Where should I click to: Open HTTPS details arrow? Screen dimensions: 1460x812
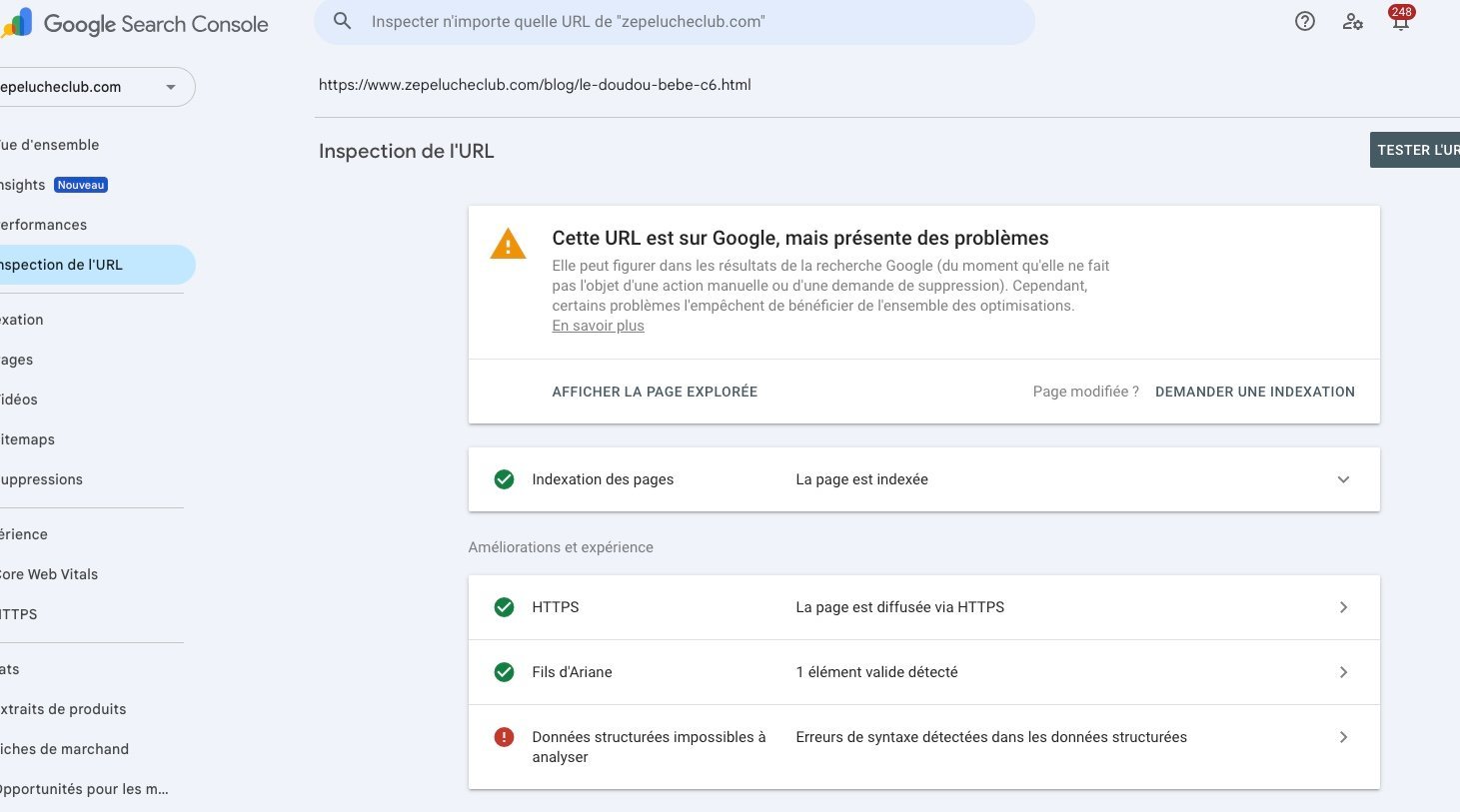pos(1343,607)
